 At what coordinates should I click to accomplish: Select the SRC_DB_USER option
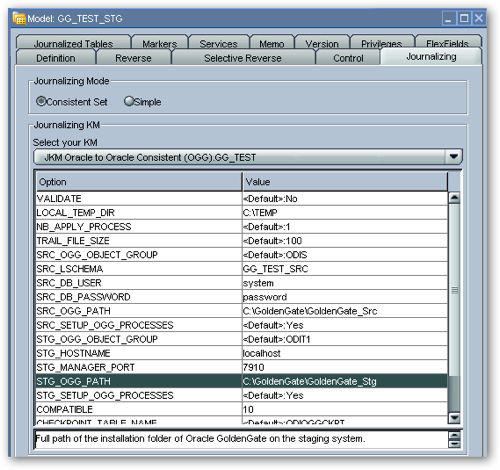tap(139, 283)
